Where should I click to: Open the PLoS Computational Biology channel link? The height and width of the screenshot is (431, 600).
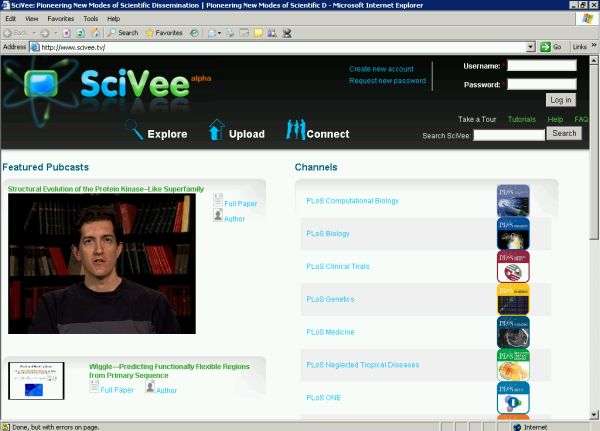pos(352,201)
